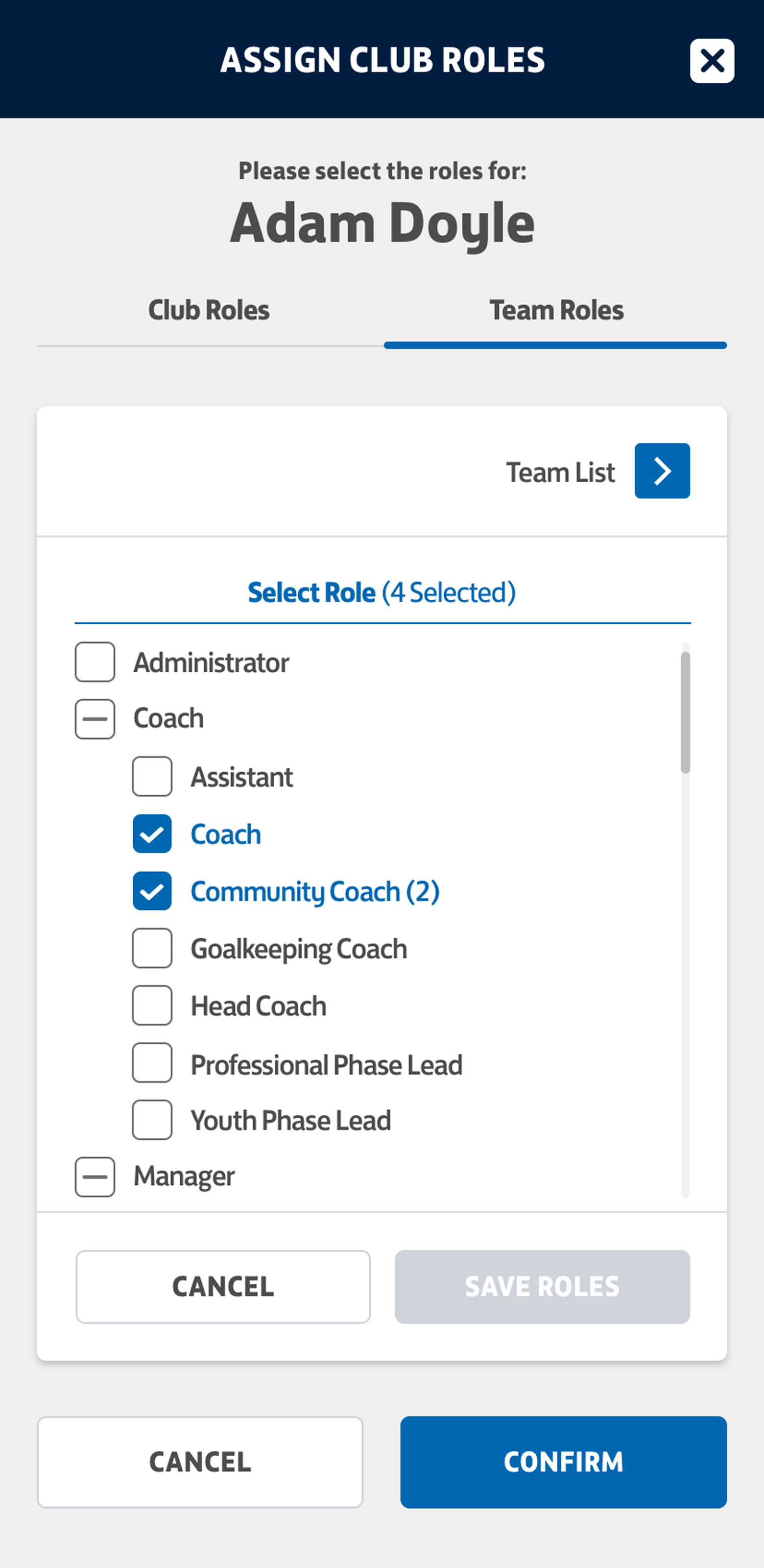
Task: Collapse the Coach role group
Action: tap(95, 719)
